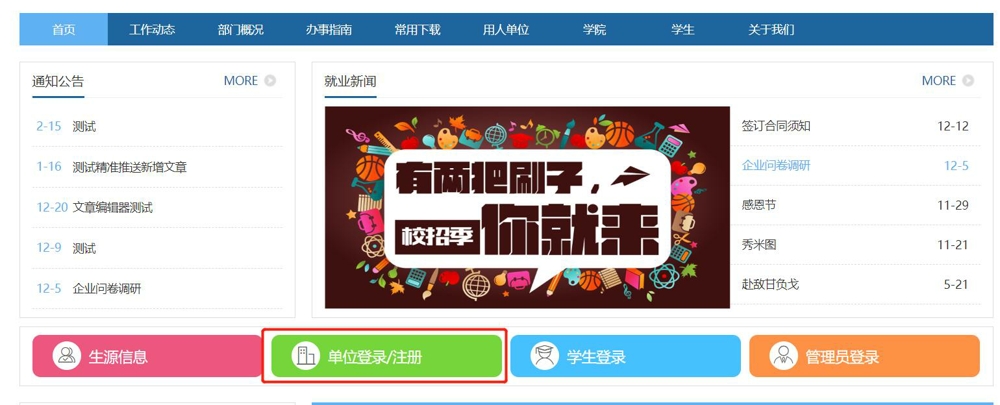The height and width of the screenshot is (405, 1000).
Task: Click the administrator icon on 管理员登录
Action: (x=783, y=356)
